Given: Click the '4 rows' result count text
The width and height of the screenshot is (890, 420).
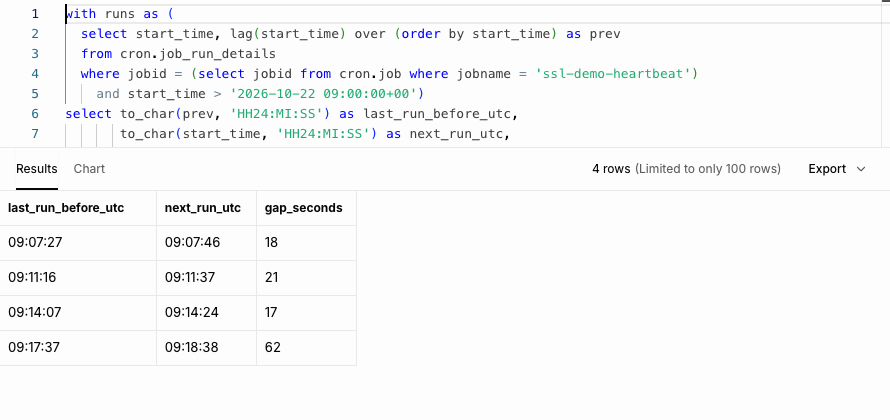Looking at the screenshot, I should coord(611,169).
